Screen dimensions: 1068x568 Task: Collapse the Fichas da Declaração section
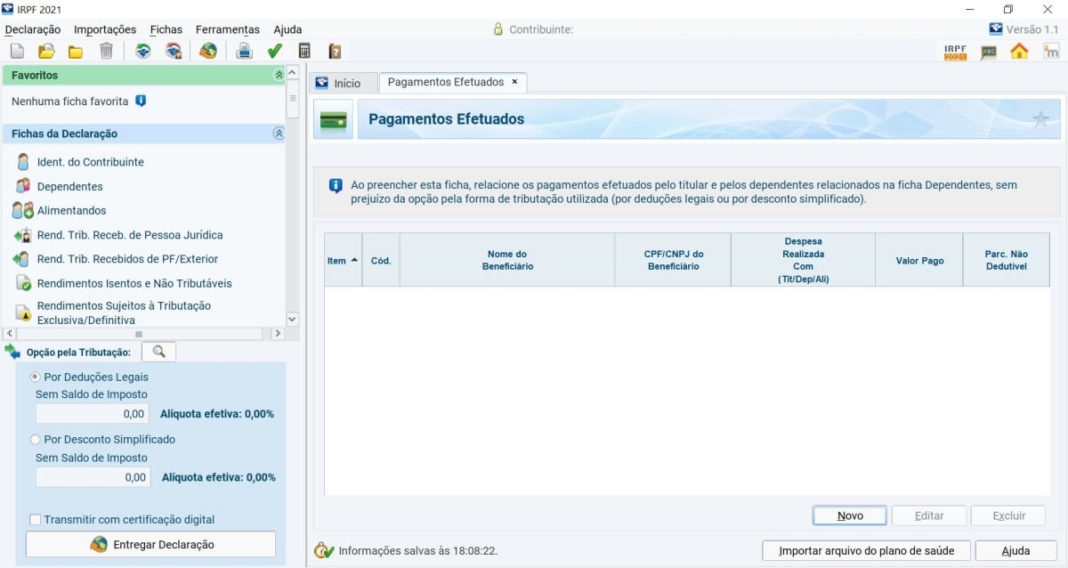(279, 133)
